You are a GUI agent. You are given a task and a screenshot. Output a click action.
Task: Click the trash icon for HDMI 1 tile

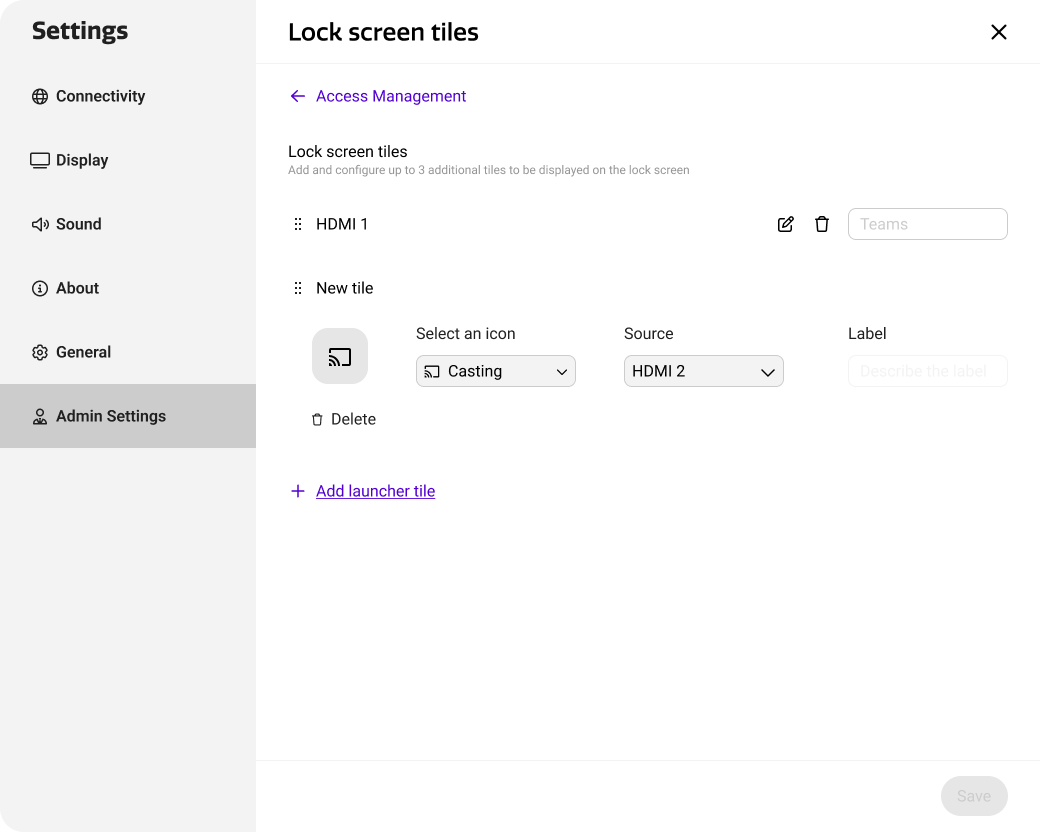click(822, 224)
